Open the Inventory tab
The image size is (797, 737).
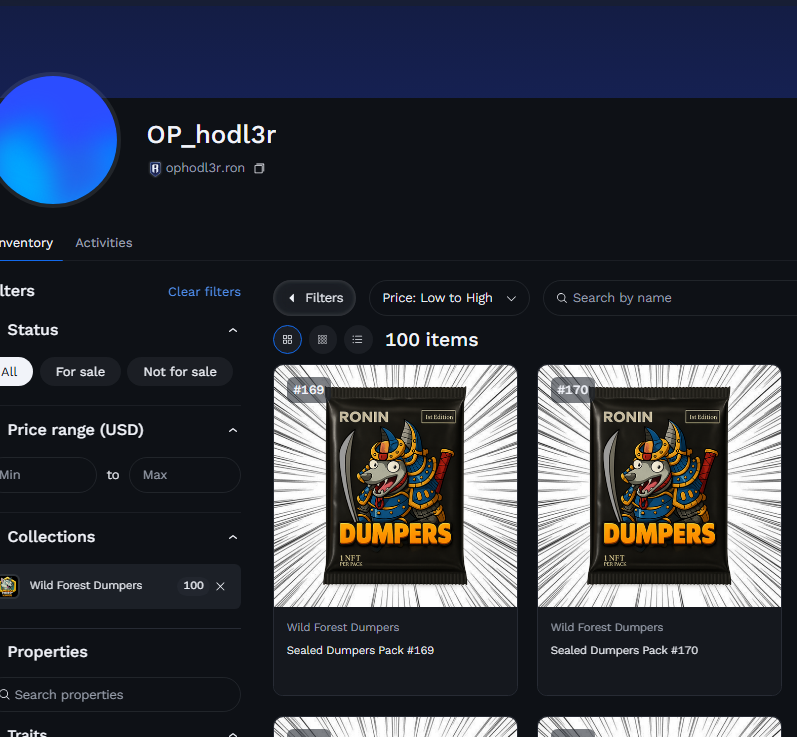coord(25,243)
